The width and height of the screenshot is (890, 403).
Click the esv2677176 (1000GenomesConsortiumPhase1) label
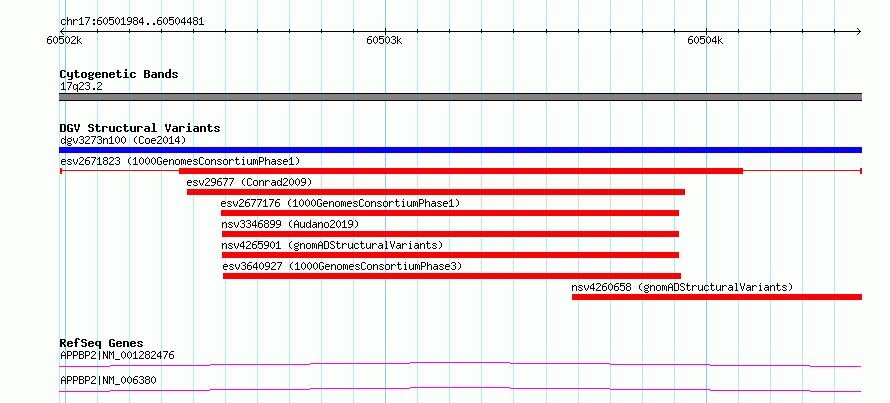click(x=341, y=203)
